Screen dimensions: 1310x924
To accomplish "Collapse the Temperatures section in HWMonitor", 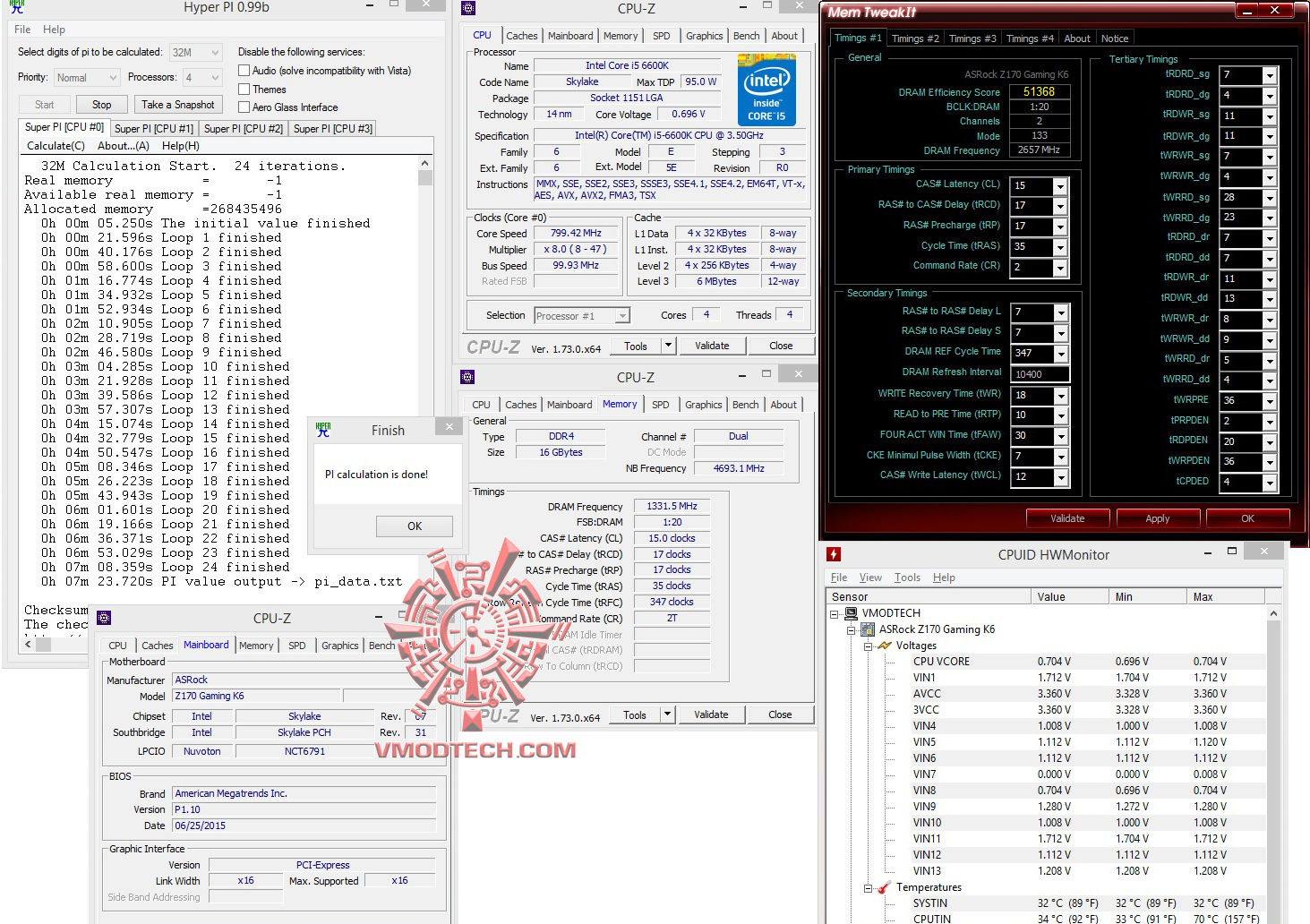I will coord(868,888).
